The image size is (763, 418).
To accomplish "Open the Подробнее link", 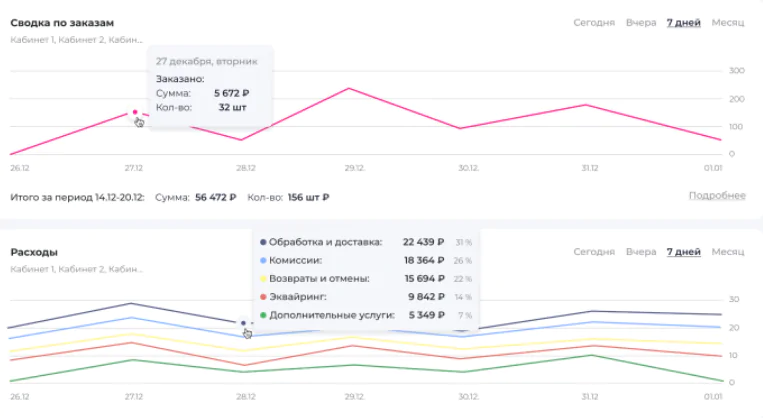I will [717, 195].
